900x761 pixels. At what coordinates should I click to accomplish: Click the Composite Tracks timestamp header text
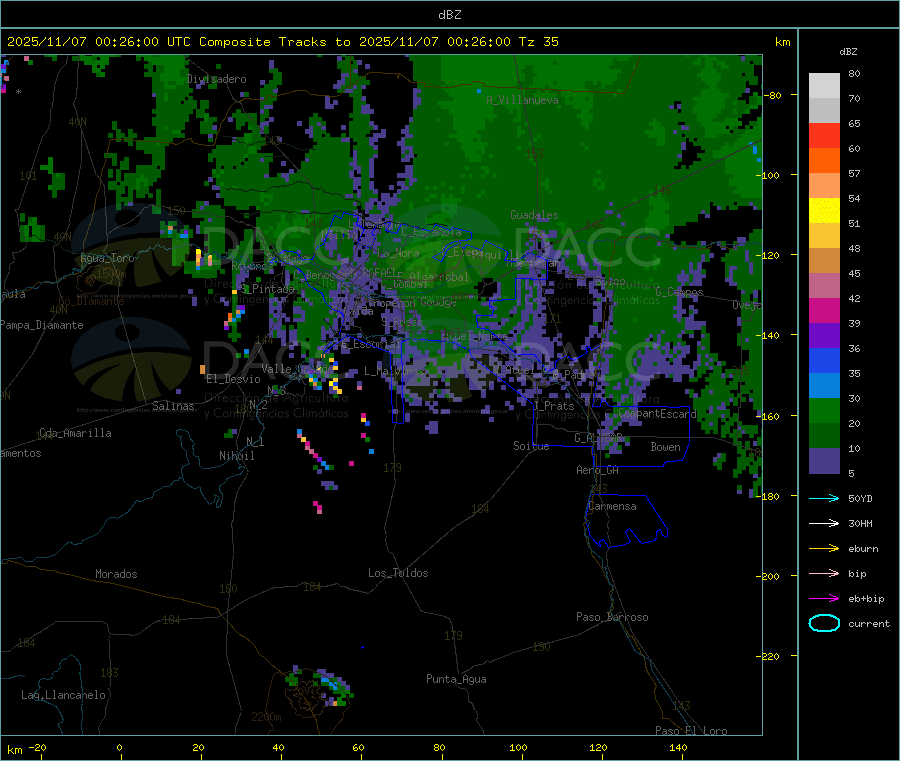[282, 42]
